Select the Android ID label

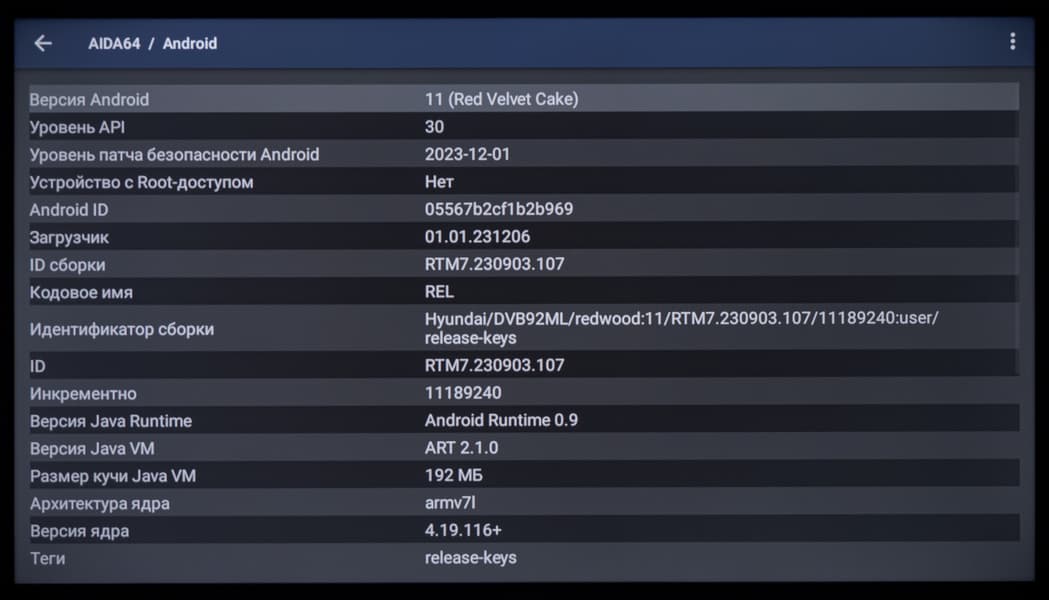[69, 210]
